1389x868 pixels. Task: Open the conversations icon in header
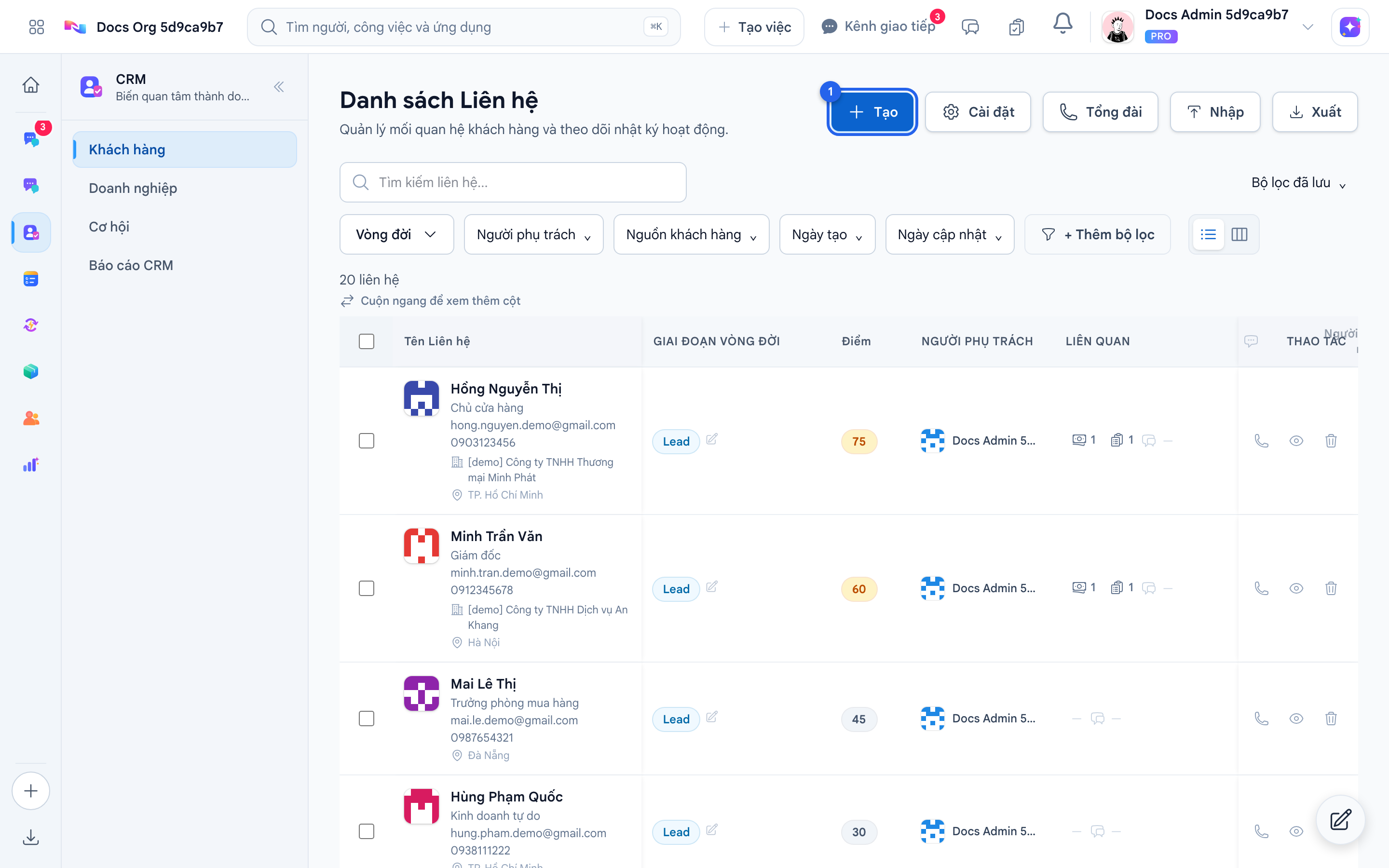970,27
